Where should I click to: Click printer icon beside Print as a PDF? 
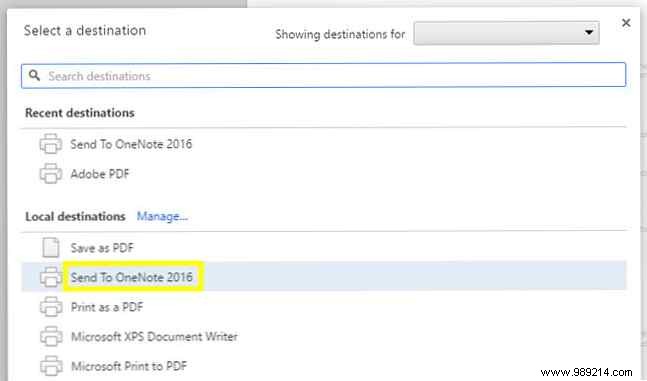point(51,307)
